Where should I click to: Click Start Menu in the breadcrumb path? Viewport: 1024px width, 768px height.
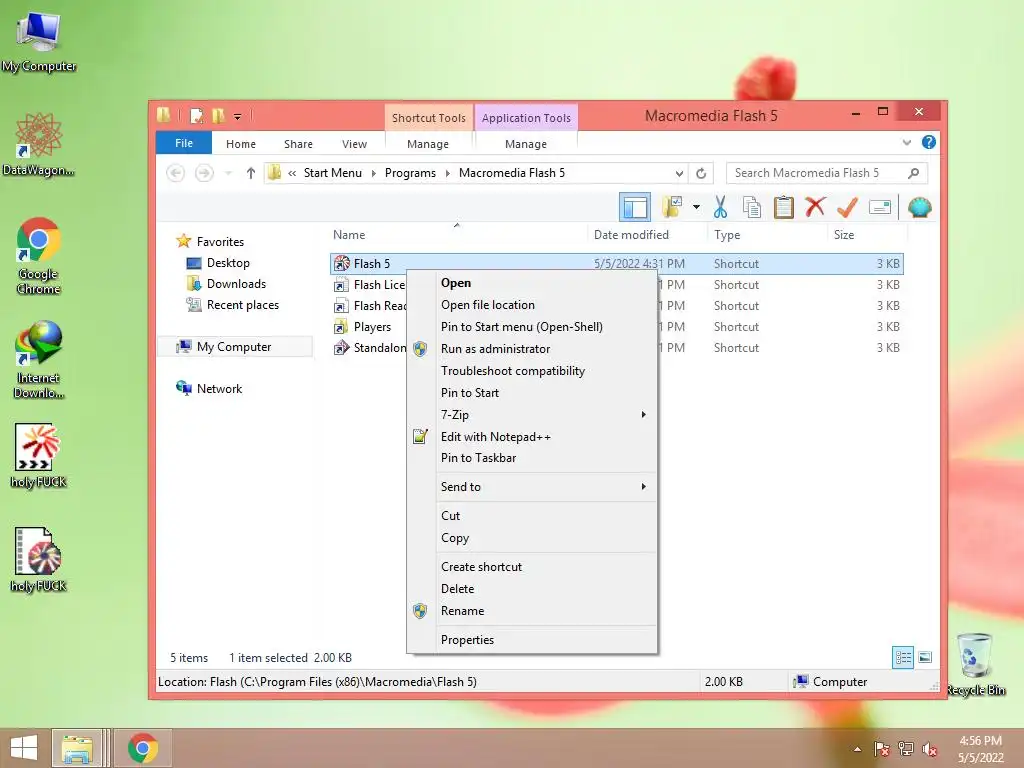pyautogui.click(x=332, y=173)
